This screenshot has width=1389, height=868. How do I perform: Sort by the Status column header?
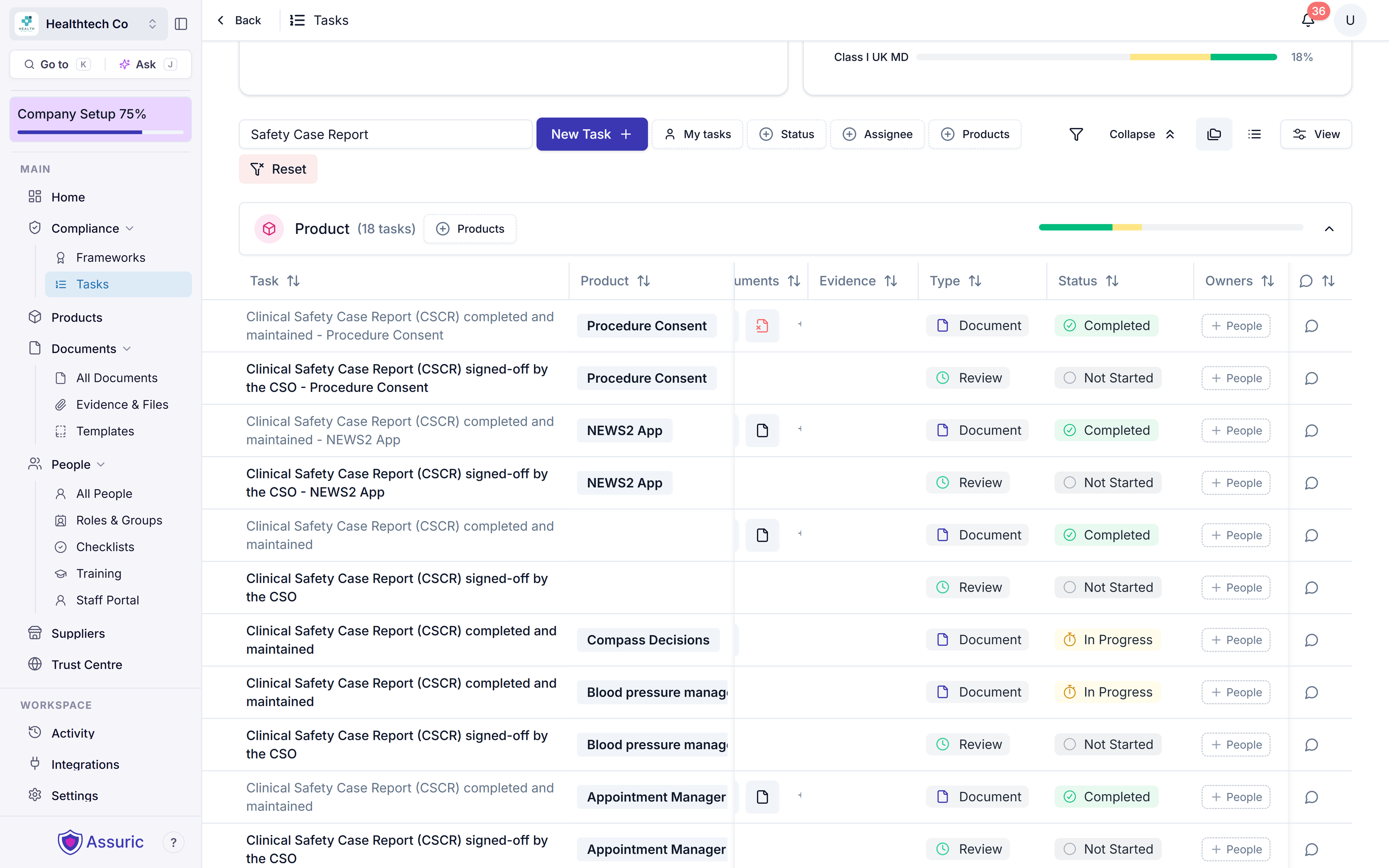coord(1088,281)
